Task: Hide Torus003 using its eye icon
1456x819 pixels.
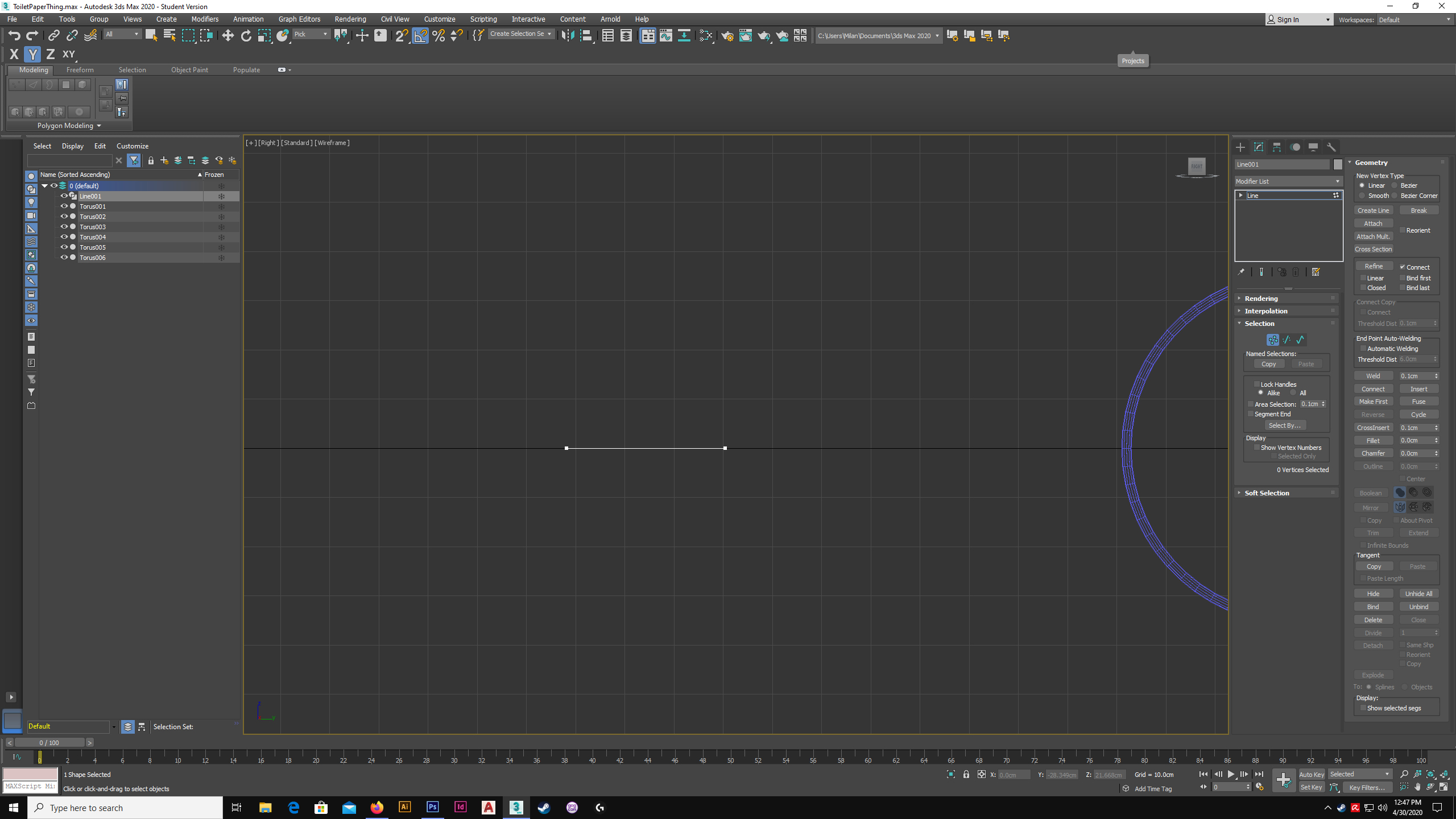Action: click(x=64, y=227)
